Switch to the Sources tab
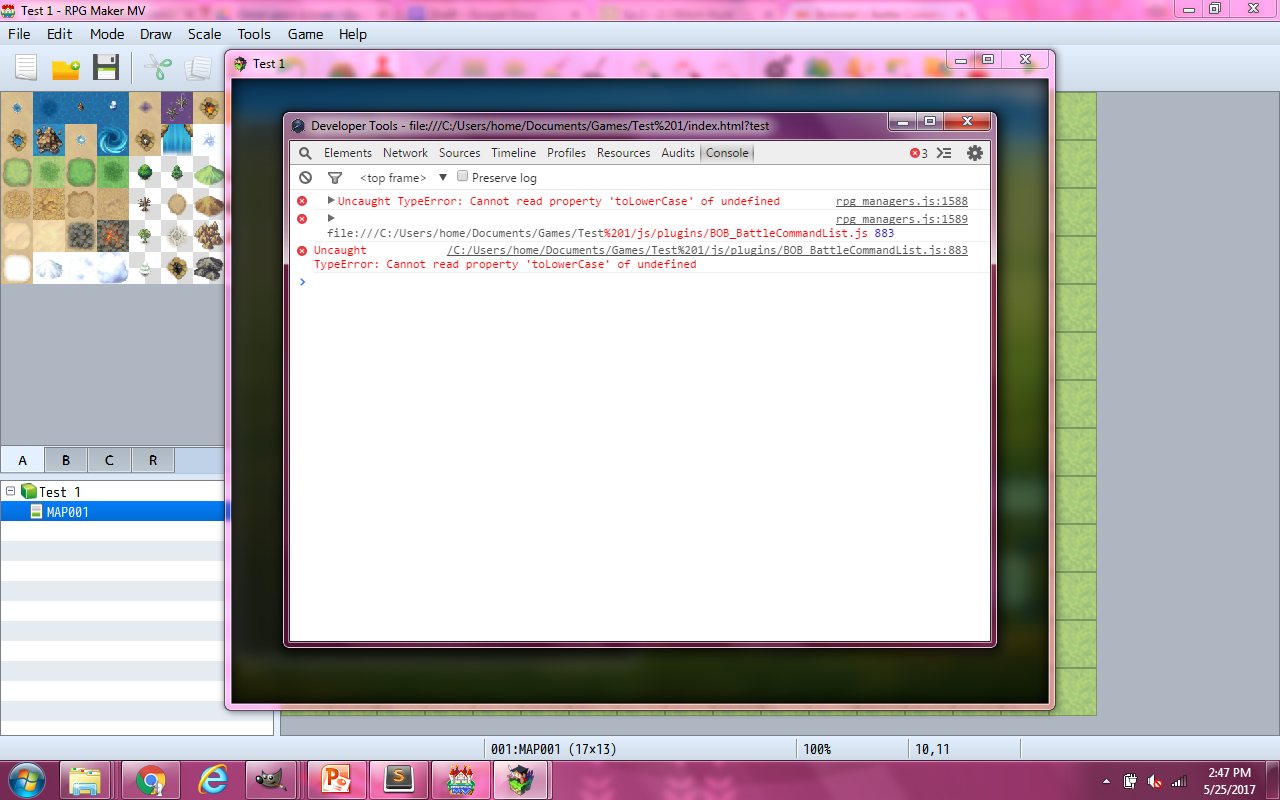 tap(460, 153)
